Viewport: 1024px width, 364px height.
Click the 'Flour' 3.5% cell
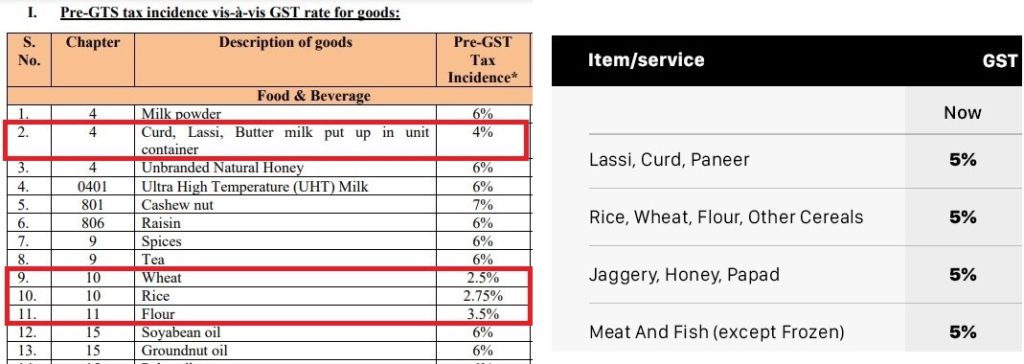(x=483, y=314)
